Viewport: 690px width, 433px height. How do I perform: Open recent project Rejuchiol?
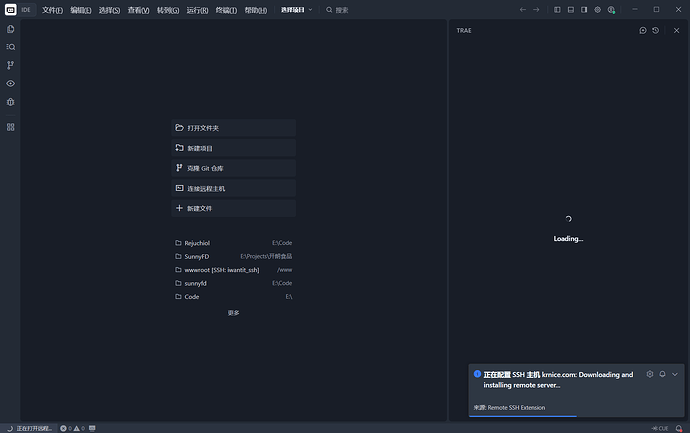(234, 243)
